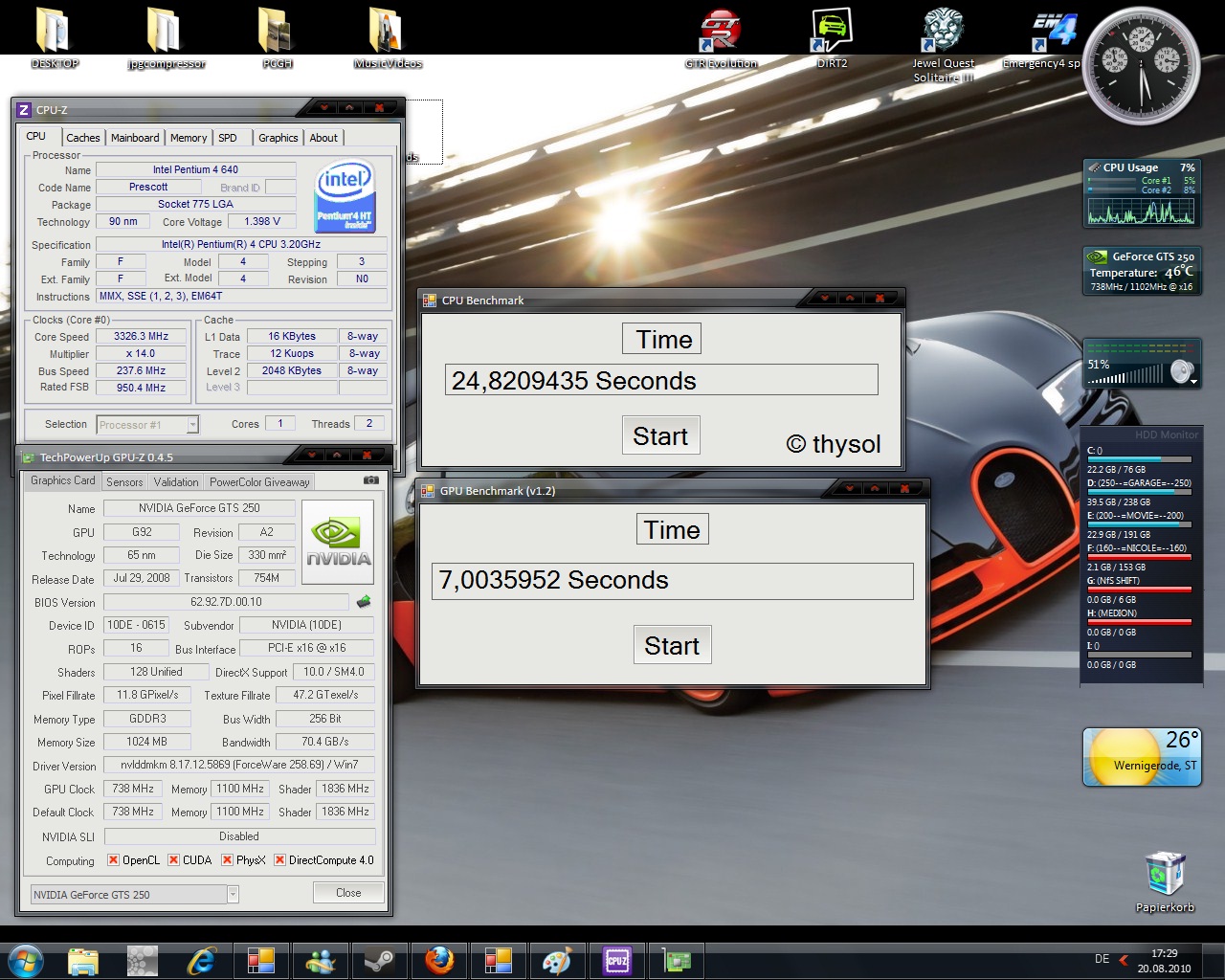Open the Memory tab in CPU-Z
Image resolution: width=1225 pixels, height=980 pixels.
point(189,138)
